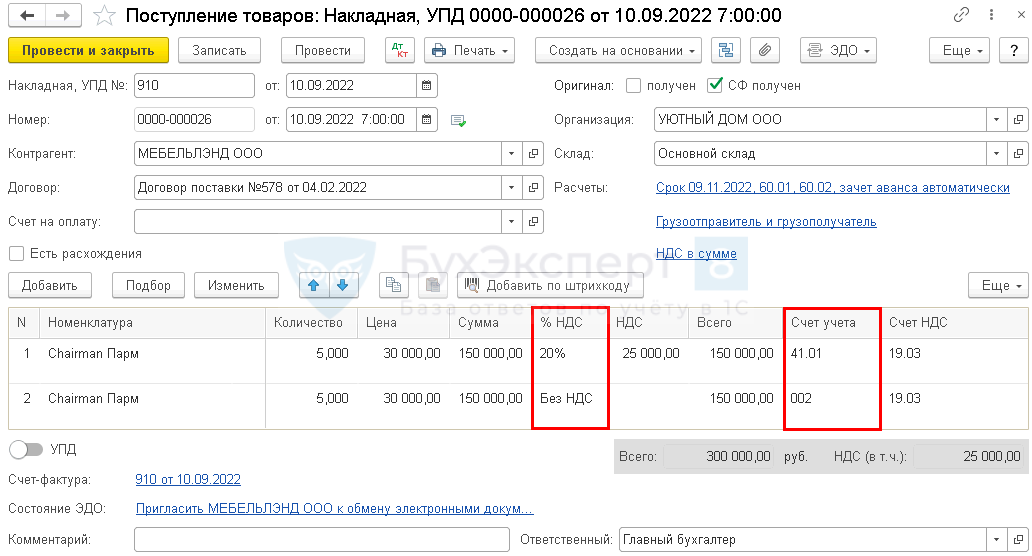Viewport: 1032px width, 556px height.
Task: Enable the Есть расхождения checkbox
Action: 16,254
